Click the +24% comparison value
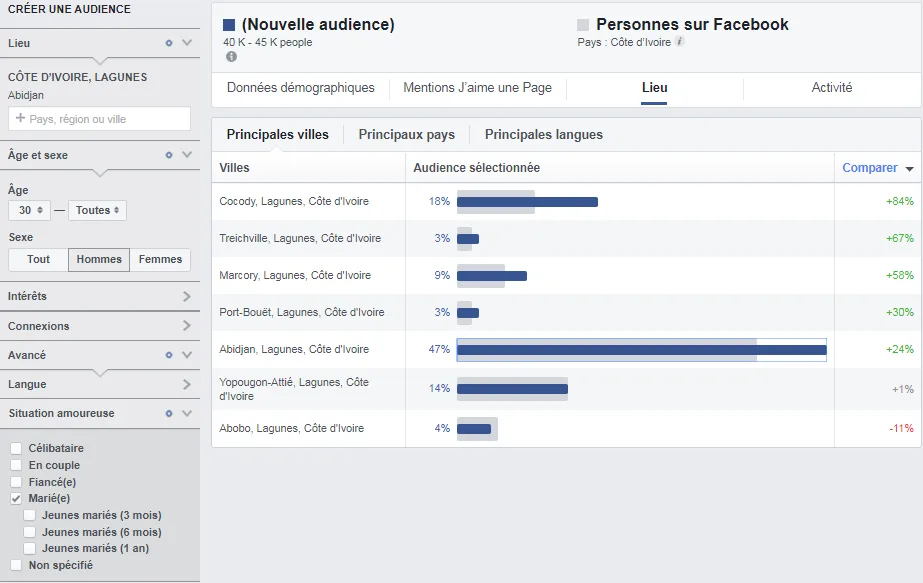Screen dimensions: 923x583 899,349
